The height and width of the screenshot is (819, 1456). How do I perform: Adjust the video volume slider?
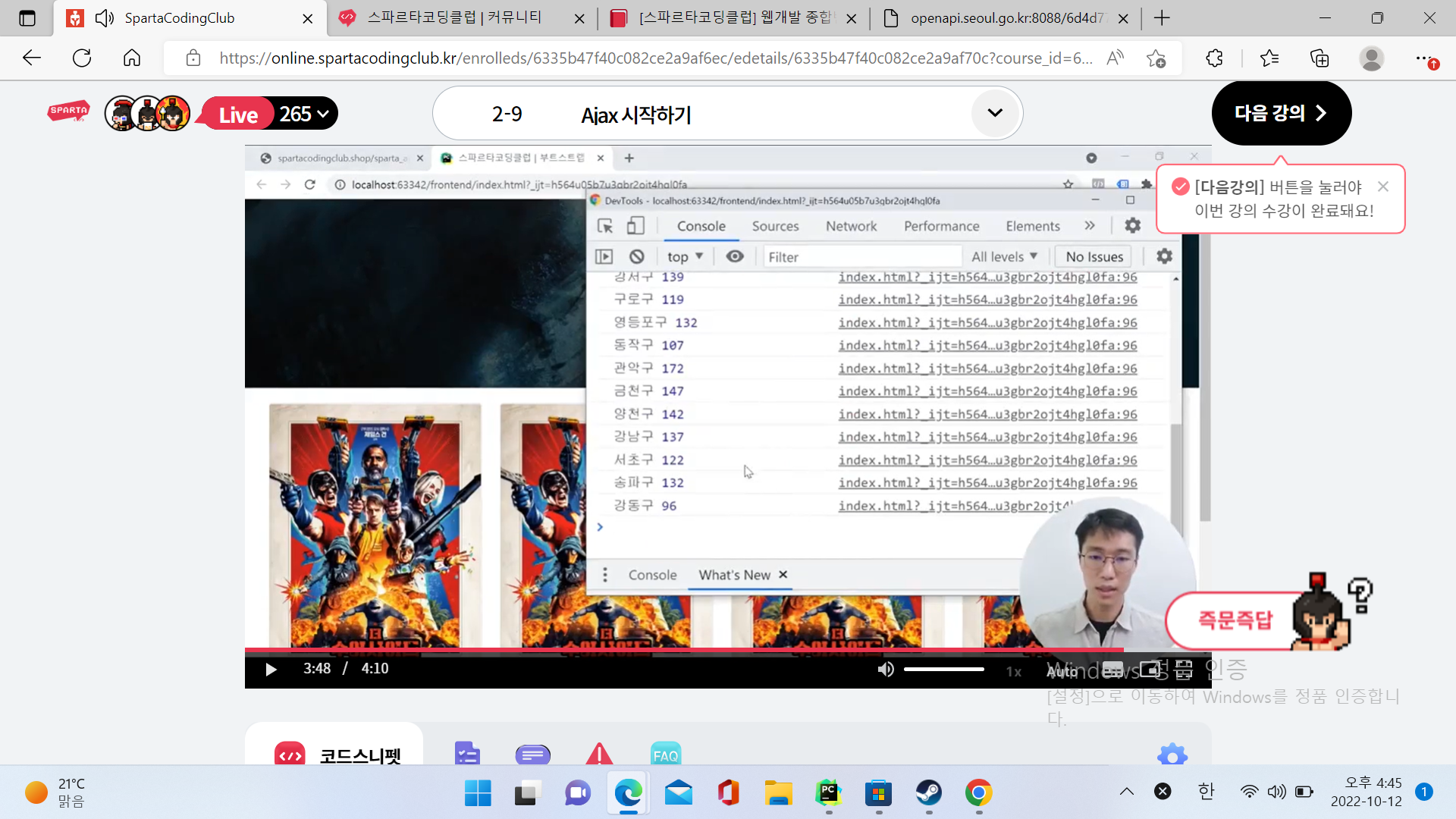coord(943,669)
